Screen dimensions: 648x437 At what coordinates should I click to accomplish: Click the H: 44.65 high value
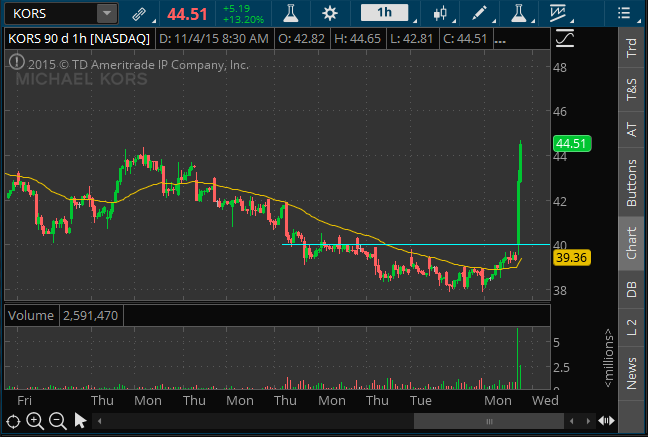coord(357,39)
